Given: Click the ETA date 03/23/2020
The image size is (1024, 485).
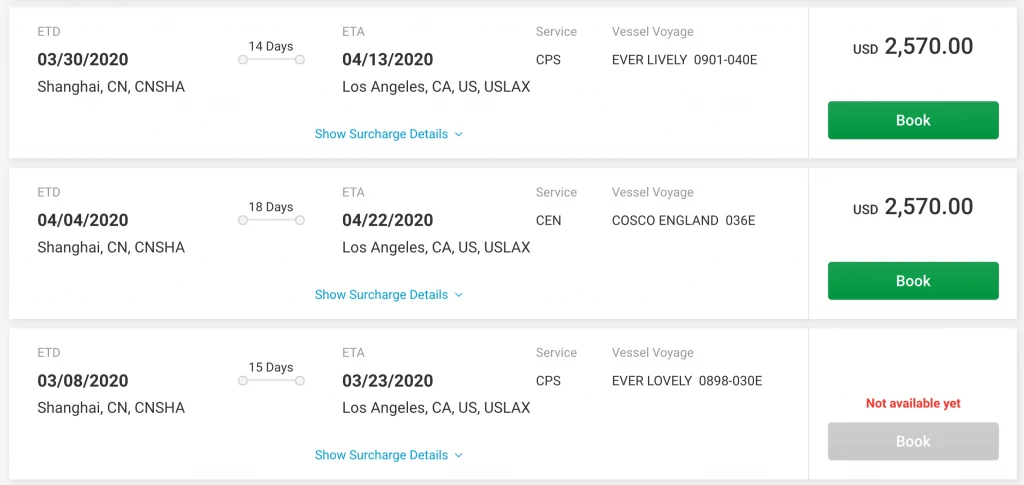Looking at the screenshot, I should point(387,381).
